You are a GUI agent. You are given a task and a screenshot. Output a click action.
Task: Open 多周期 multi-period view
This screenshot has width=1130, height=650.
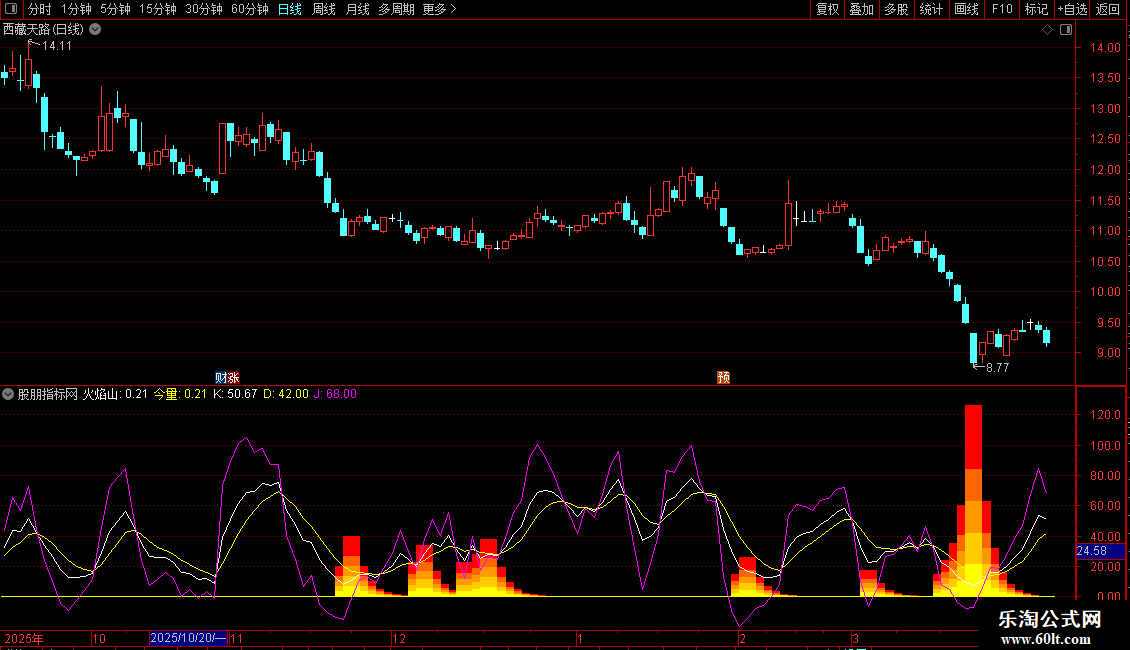click(x=396, y=9)
